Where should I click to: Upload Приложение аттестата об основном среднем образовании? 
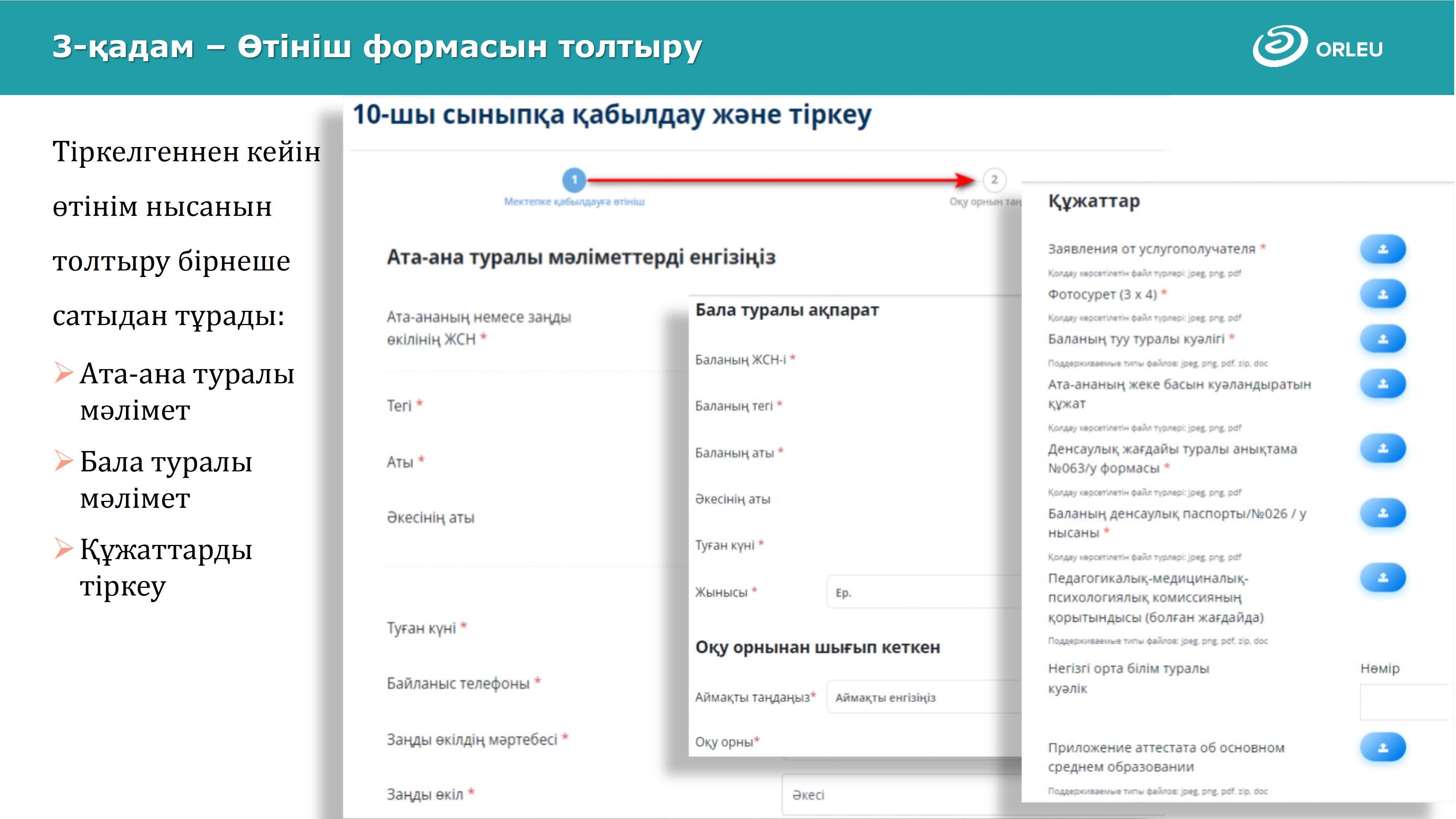1382,748
